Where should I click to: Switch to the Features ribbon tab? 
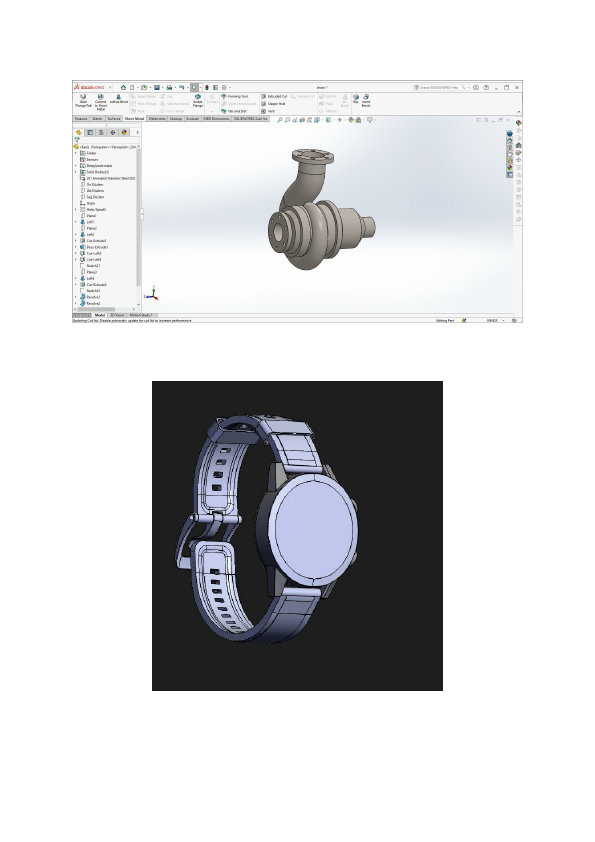pos(81,119)
